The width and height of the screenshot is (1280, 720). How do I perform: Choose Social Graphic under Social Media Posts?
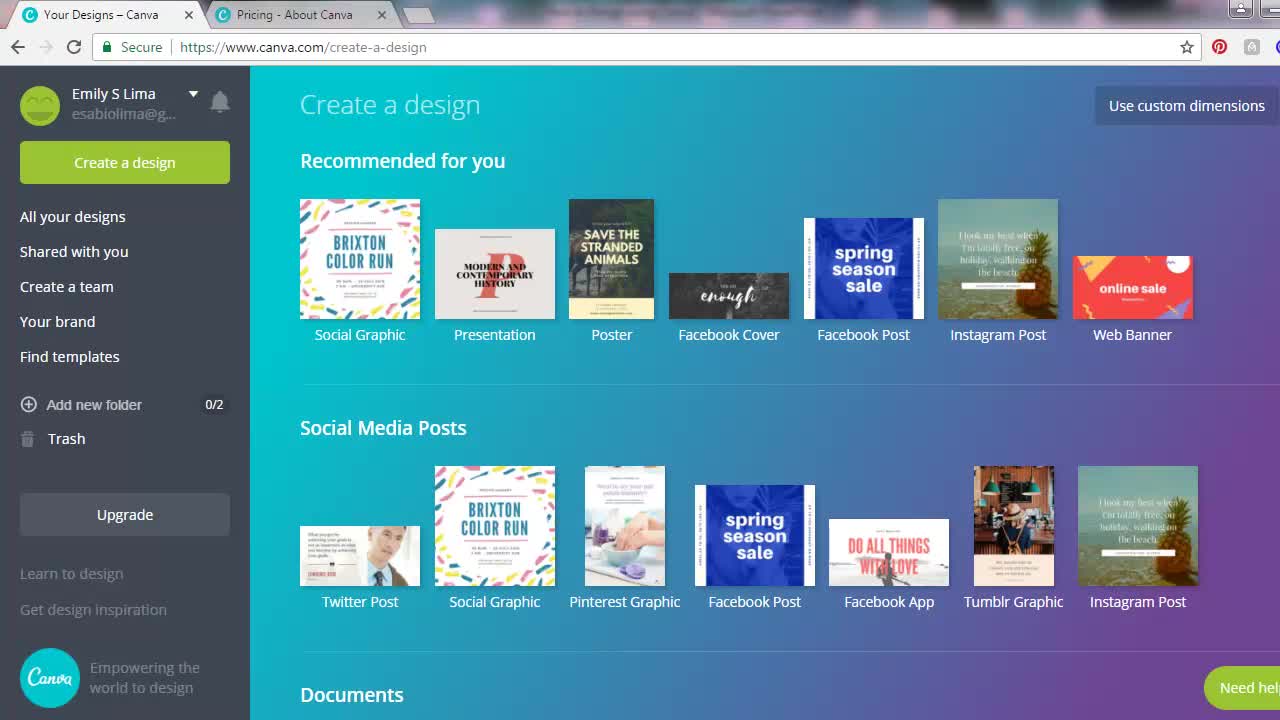click(495, 526)
